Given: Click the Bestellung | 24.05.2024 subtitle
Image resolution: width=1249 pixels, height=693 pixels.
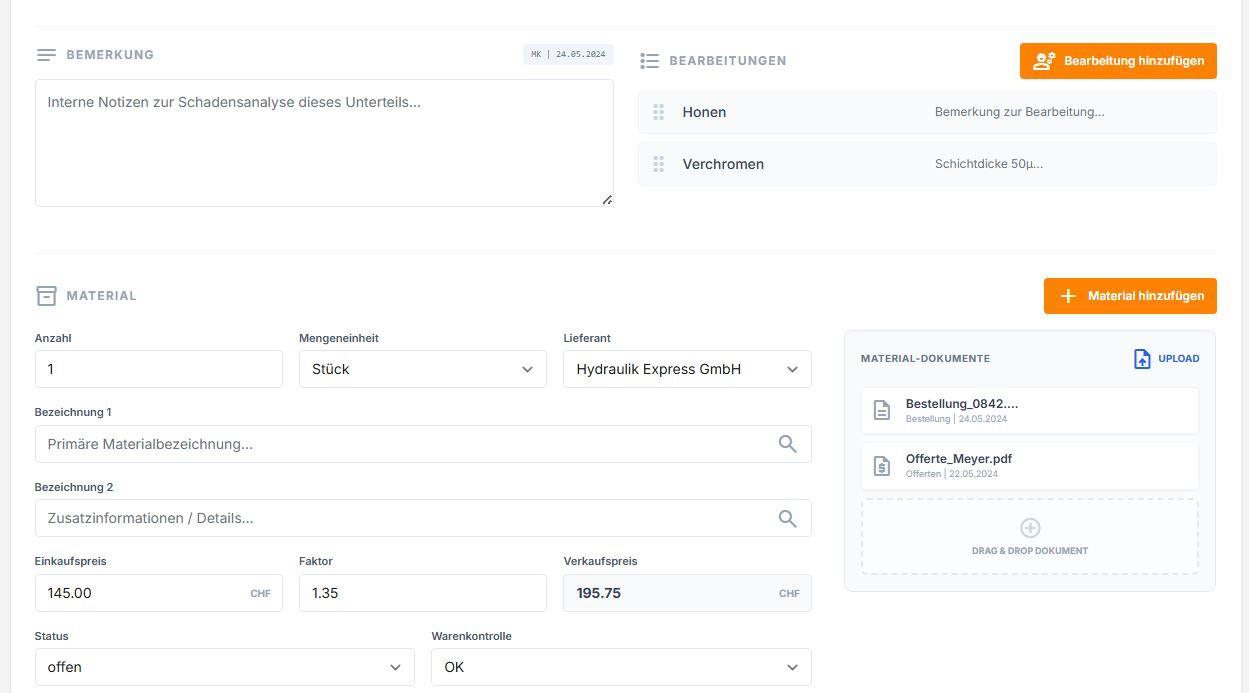Looking at the screenshot, I should click(x=955, y=419).
